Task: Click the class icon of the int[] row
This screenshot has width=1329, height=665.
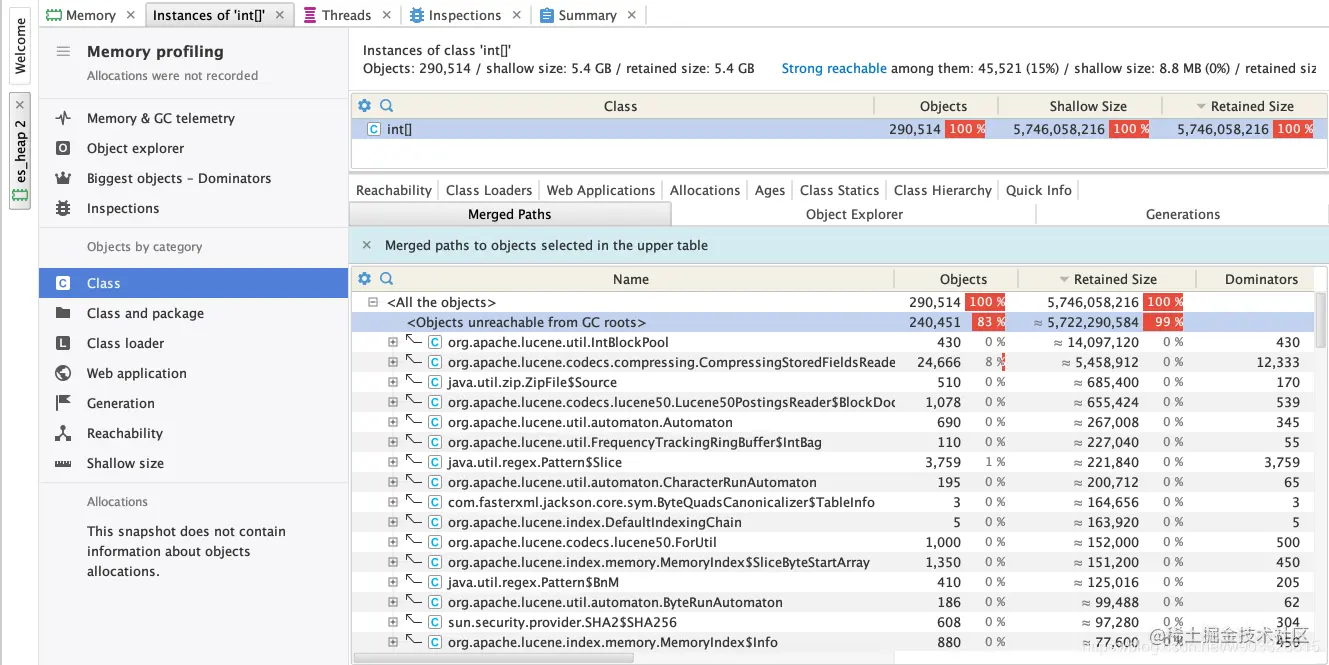Action: (x=373, y=129)
